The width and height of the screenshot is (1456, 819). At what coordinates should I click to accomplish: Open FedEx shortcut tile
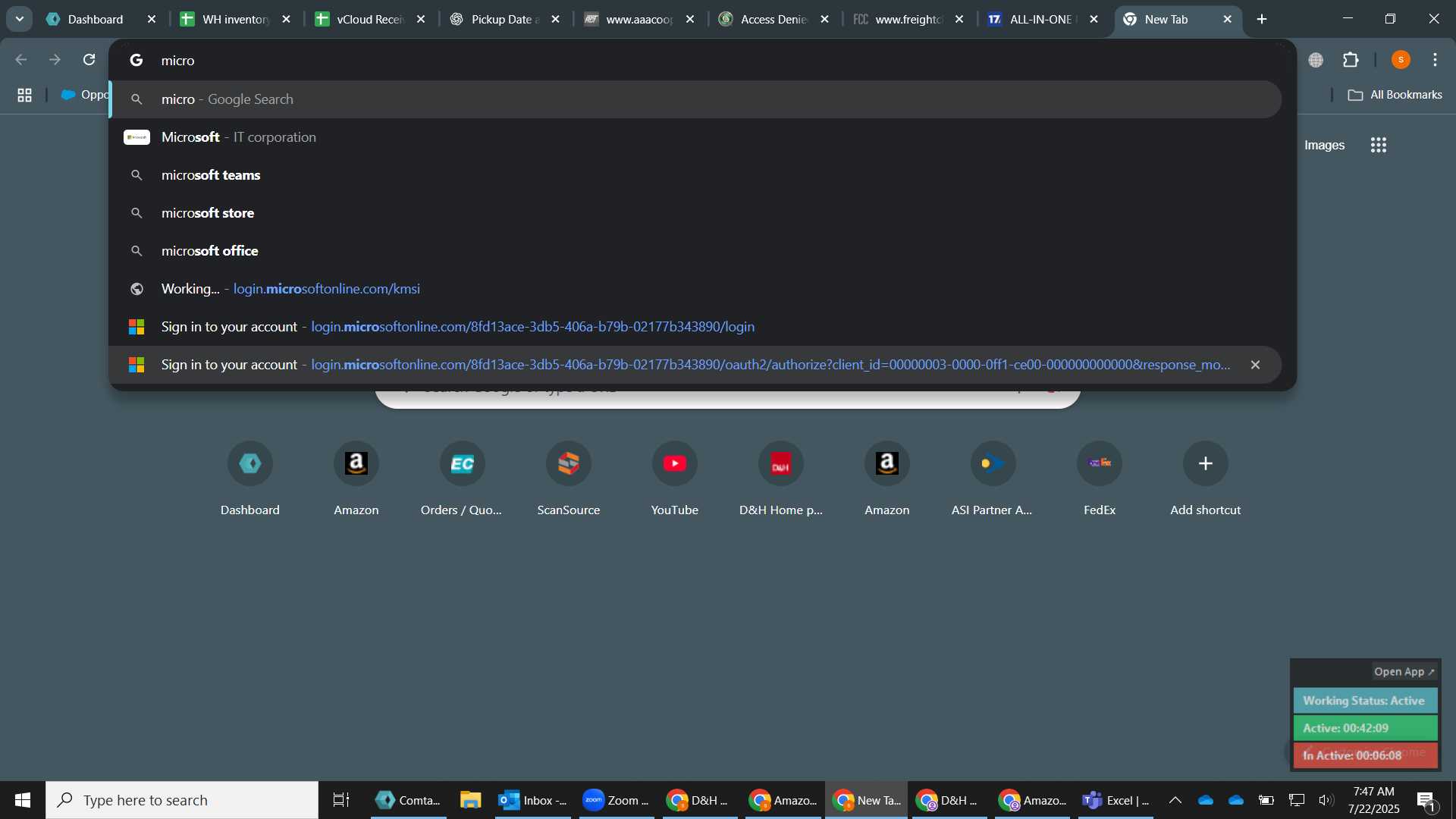click(x=1100, y=479)
